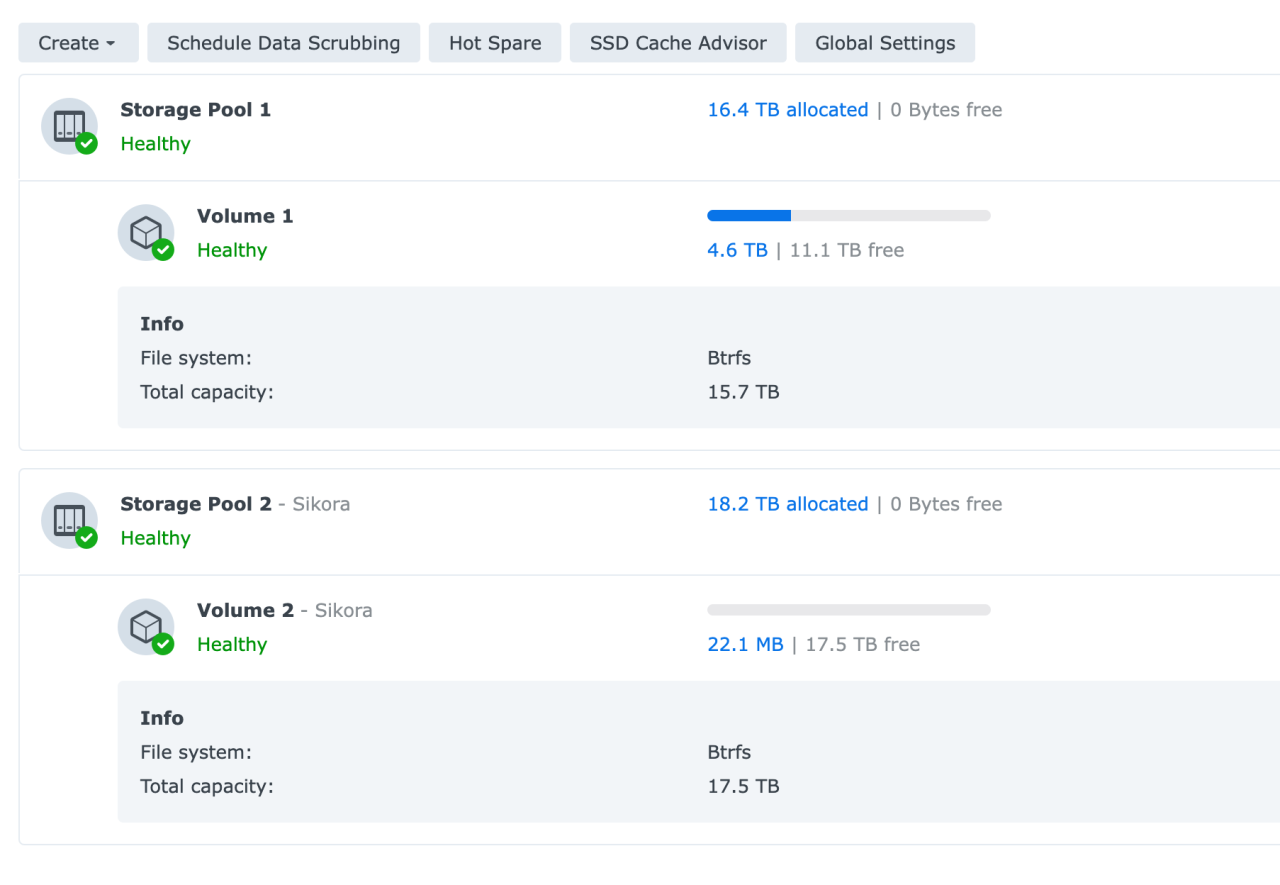Open the Create dropdown menu
Screen dimensions: 1280x885
[77, 43]
